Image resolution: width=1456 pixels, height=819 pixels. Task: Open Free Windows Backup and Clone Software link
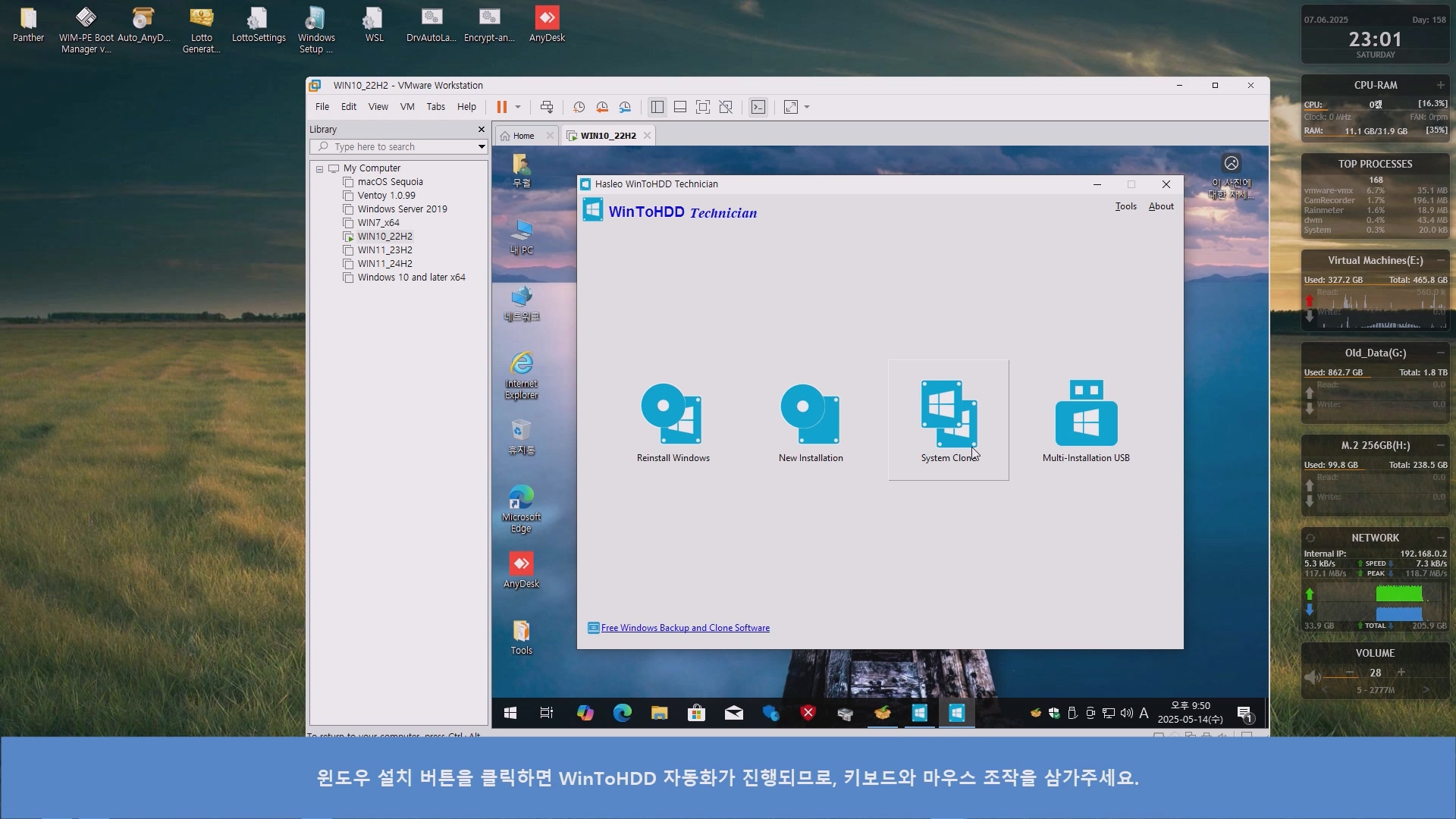(x=685, y=628)
